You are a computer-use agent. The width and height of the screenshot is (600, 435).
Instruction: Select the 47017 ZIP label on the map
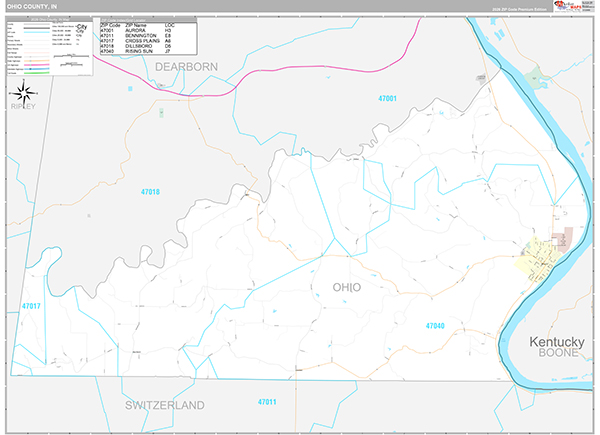(31, 306)
